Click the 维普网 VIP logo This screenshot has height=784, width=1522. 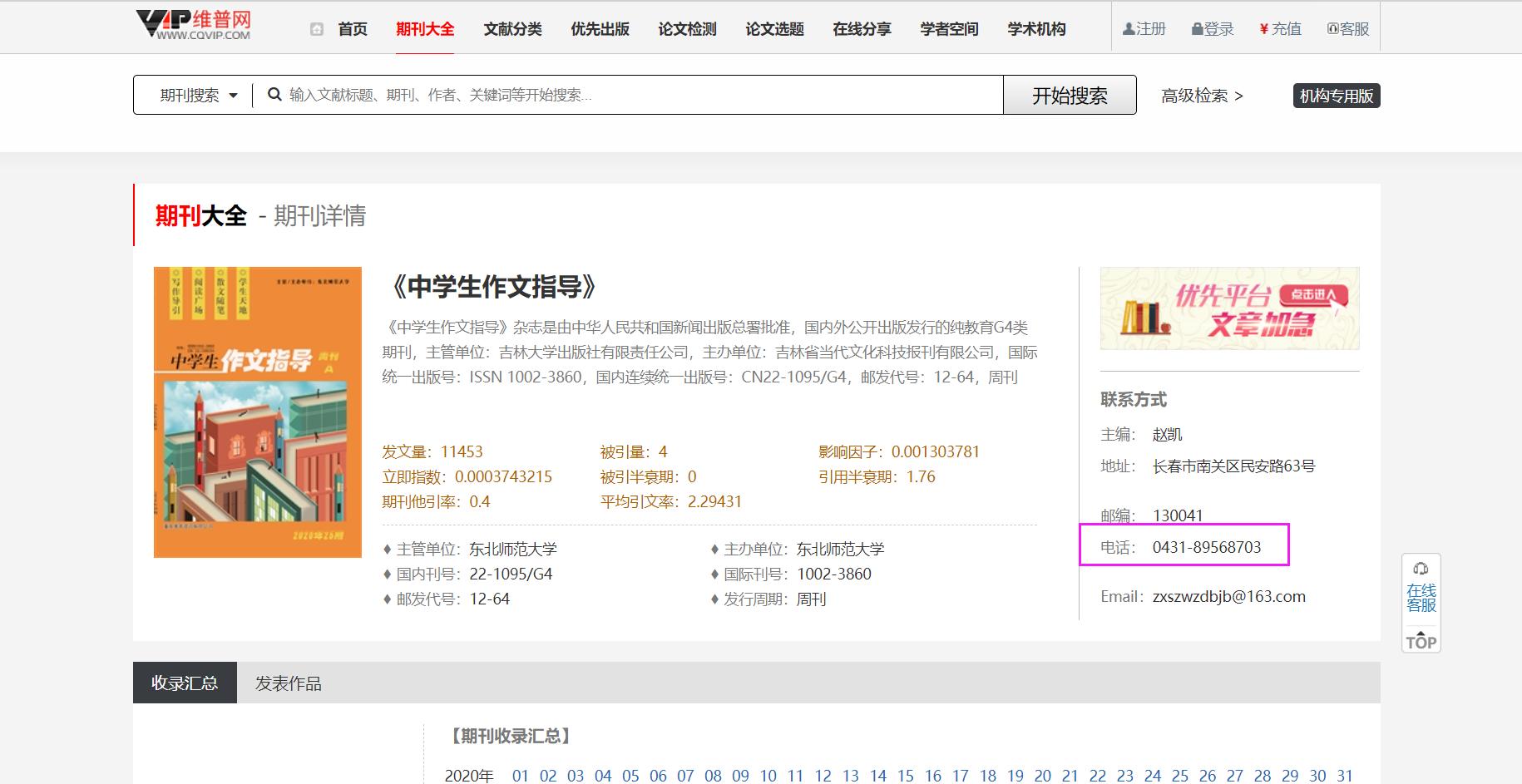click(x=193, y=25)
